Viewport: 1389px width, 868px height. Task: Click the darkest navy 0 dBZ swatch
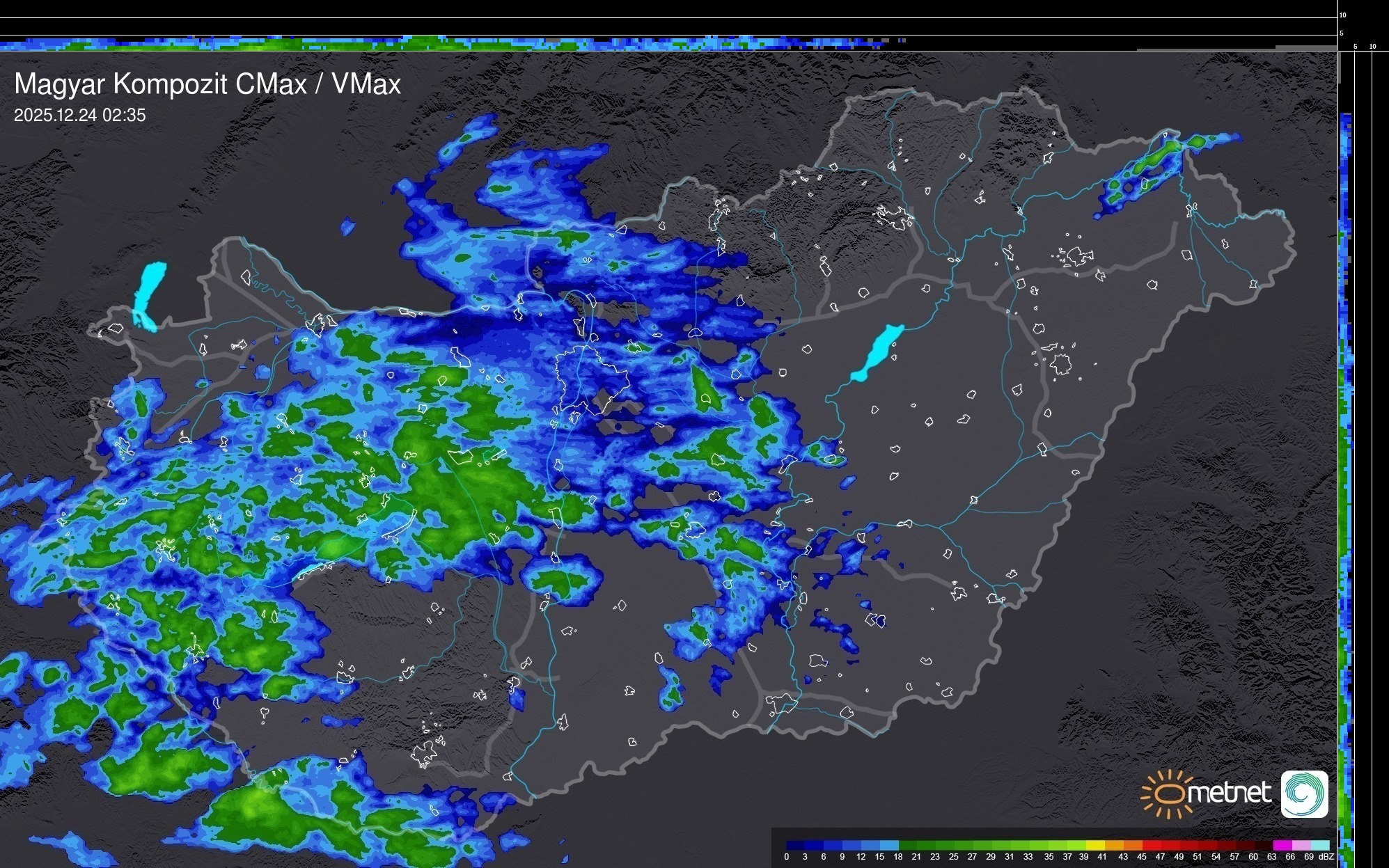pos(796,845)
